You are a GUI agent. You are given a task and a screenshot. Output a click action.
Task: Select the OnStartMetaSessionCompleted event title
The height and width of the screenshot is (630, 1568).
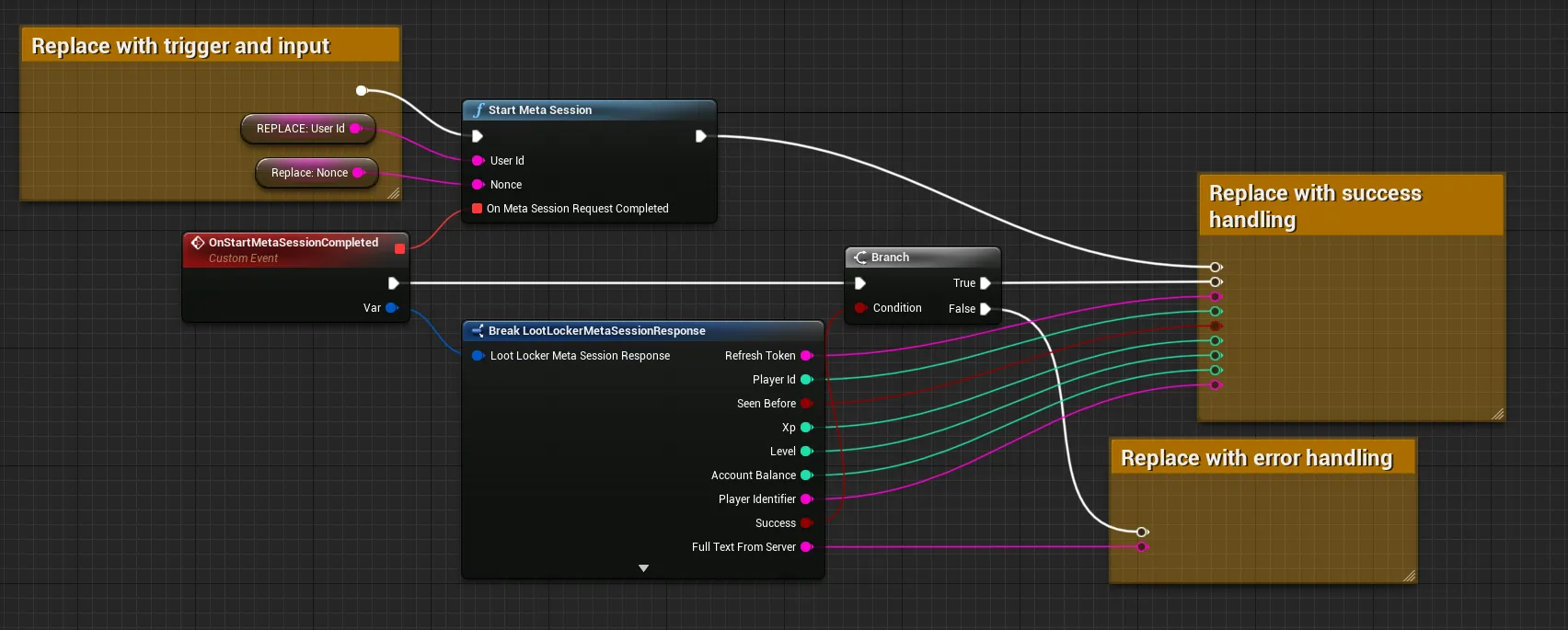(x=294, y=243)
